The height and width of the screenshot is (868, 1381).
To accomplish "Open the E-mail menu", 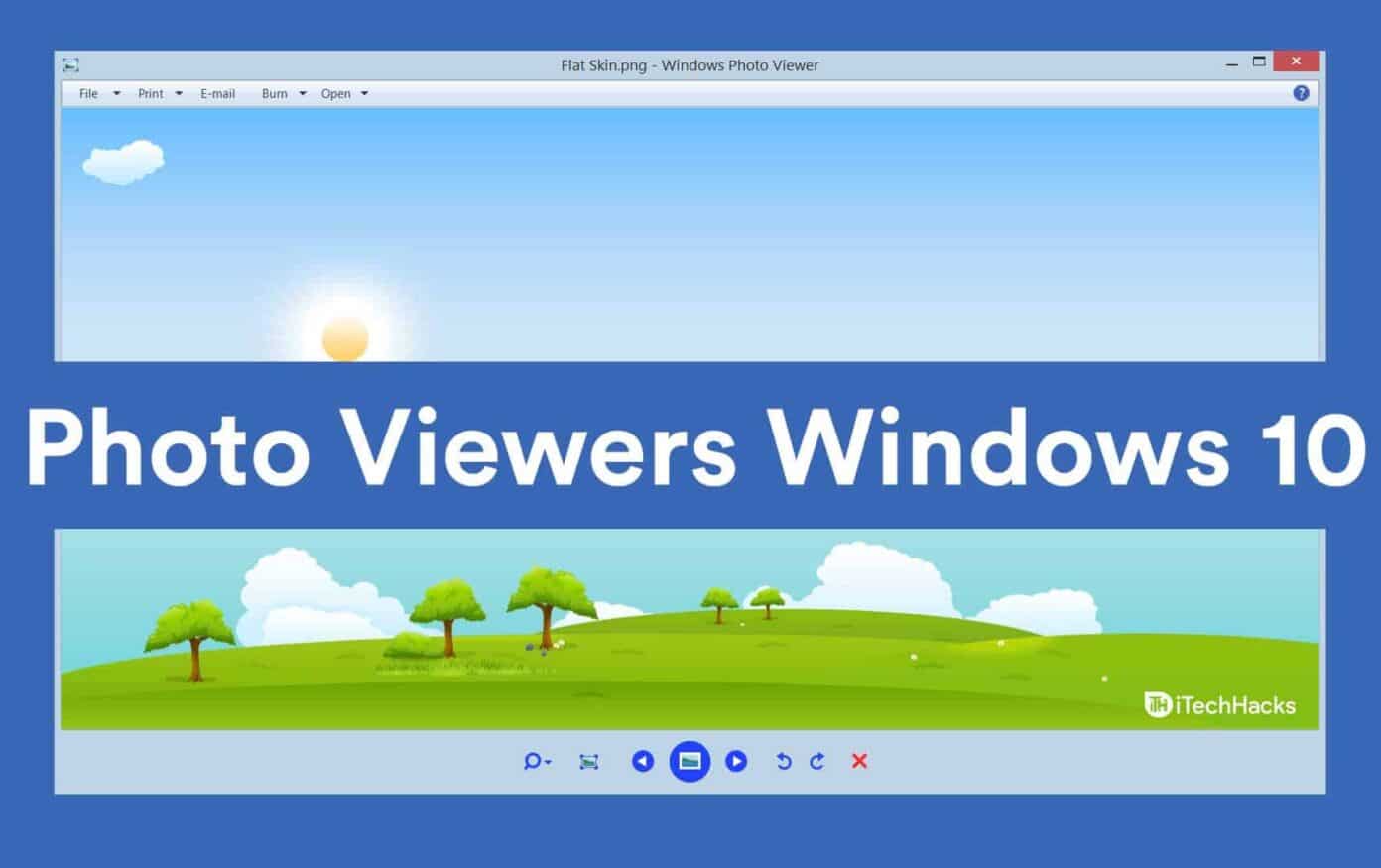I will [217, 93].
